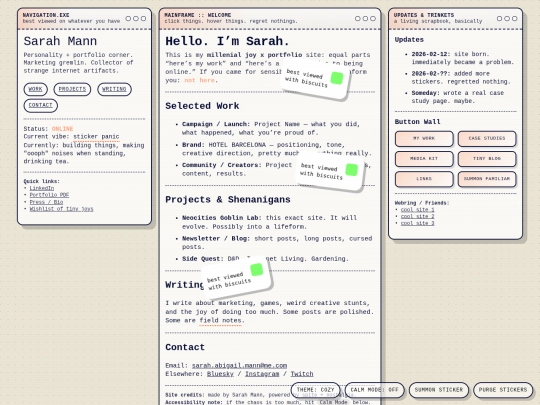Click the Media Kit wall button

[424, 159]
